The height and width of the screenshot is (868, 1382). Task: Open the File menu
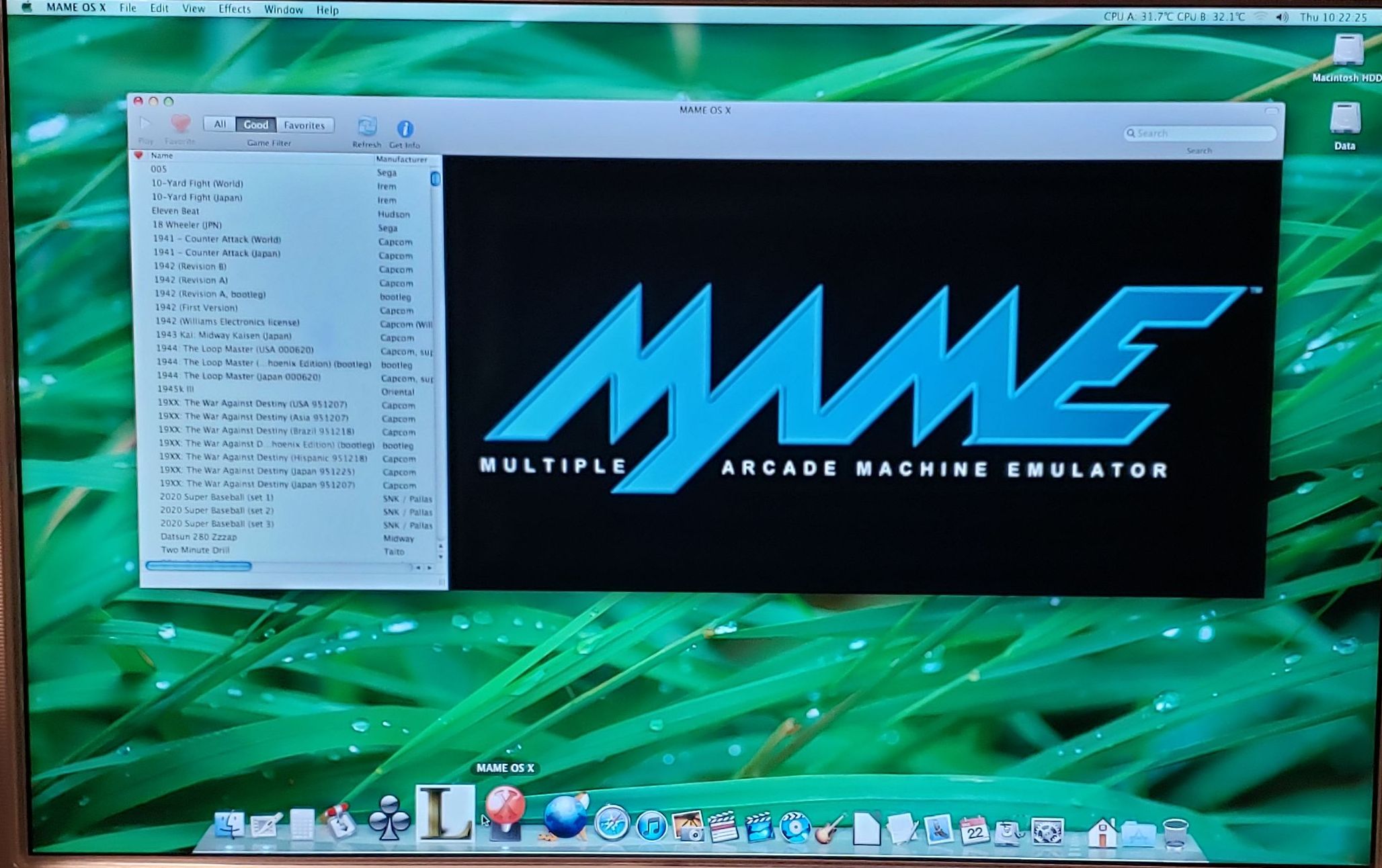[x=128, y=8]
